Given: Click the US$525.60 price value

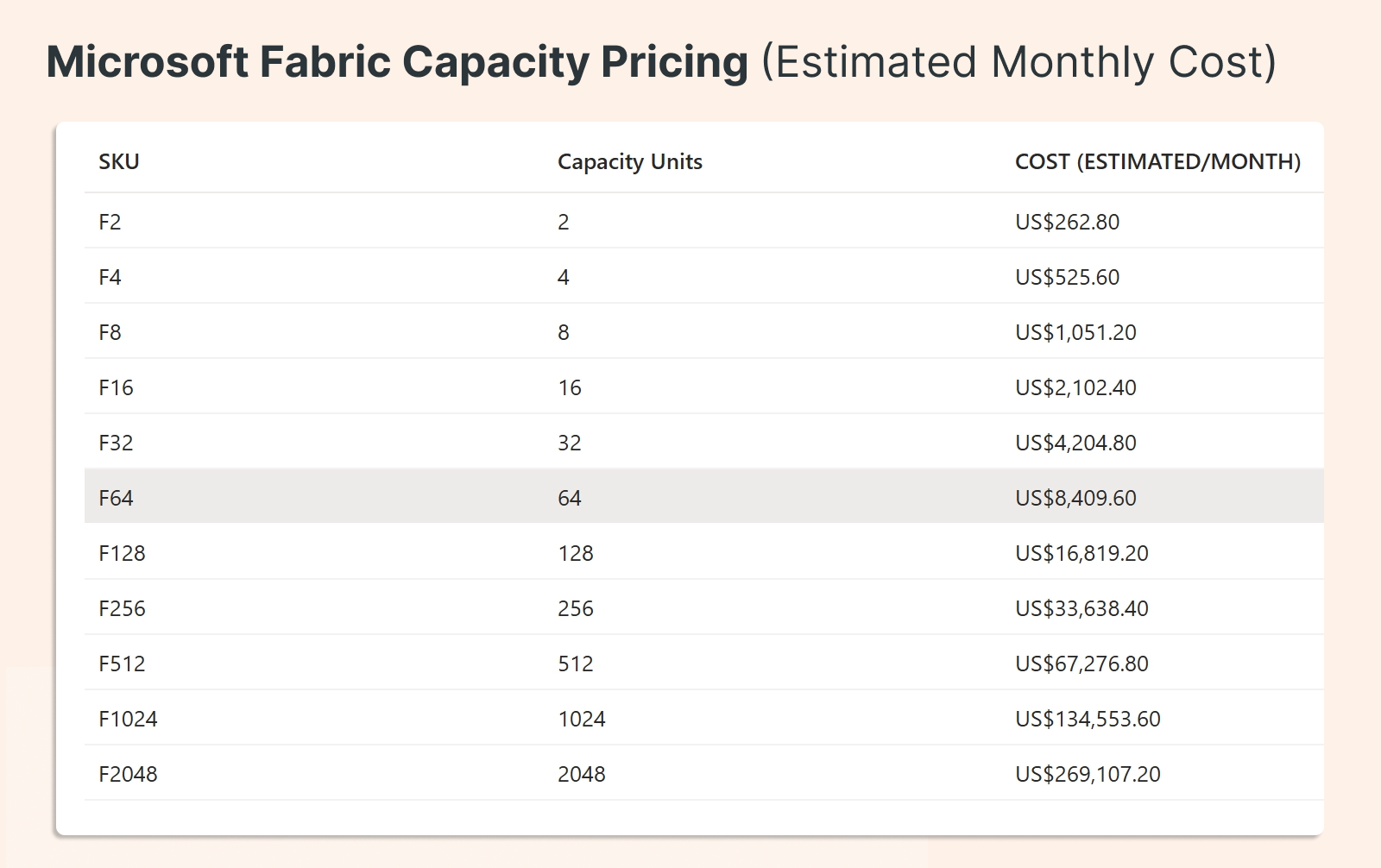Looking at the screenshot, I should pyautogui.click(x=1067, y=278).
